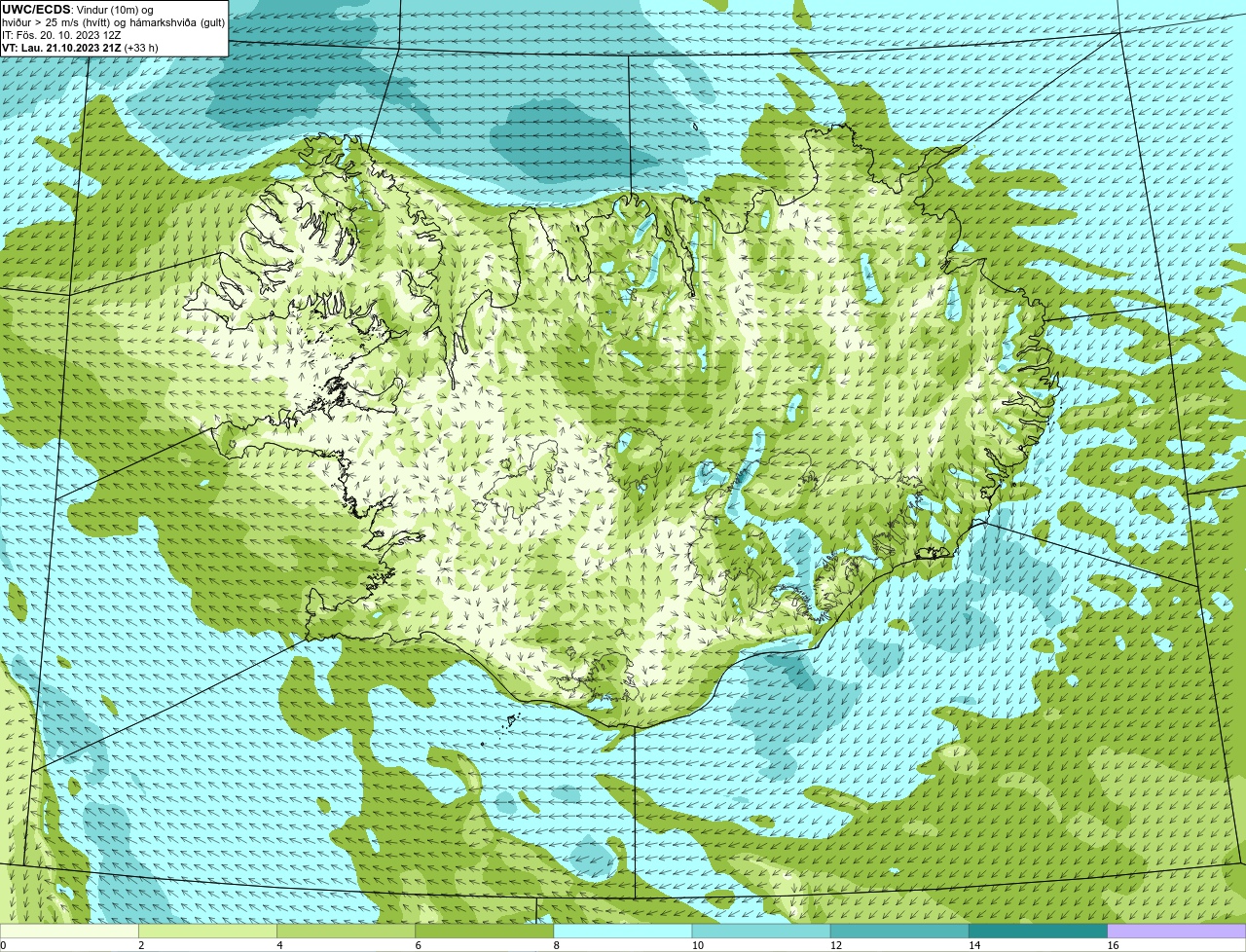Click the init time 'IT: Fös. 20. 10. 2023 12Z'
The width and height of the screenshot is (1246, 952).
click(61, 35)
